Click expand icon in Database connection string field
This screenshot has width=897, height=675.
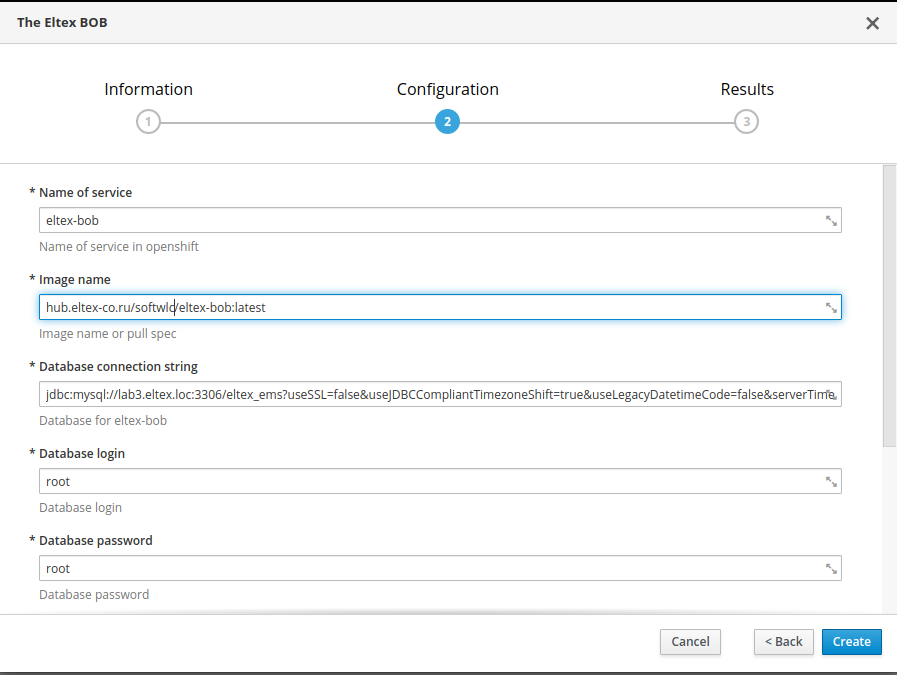click(x=831, y=394)
